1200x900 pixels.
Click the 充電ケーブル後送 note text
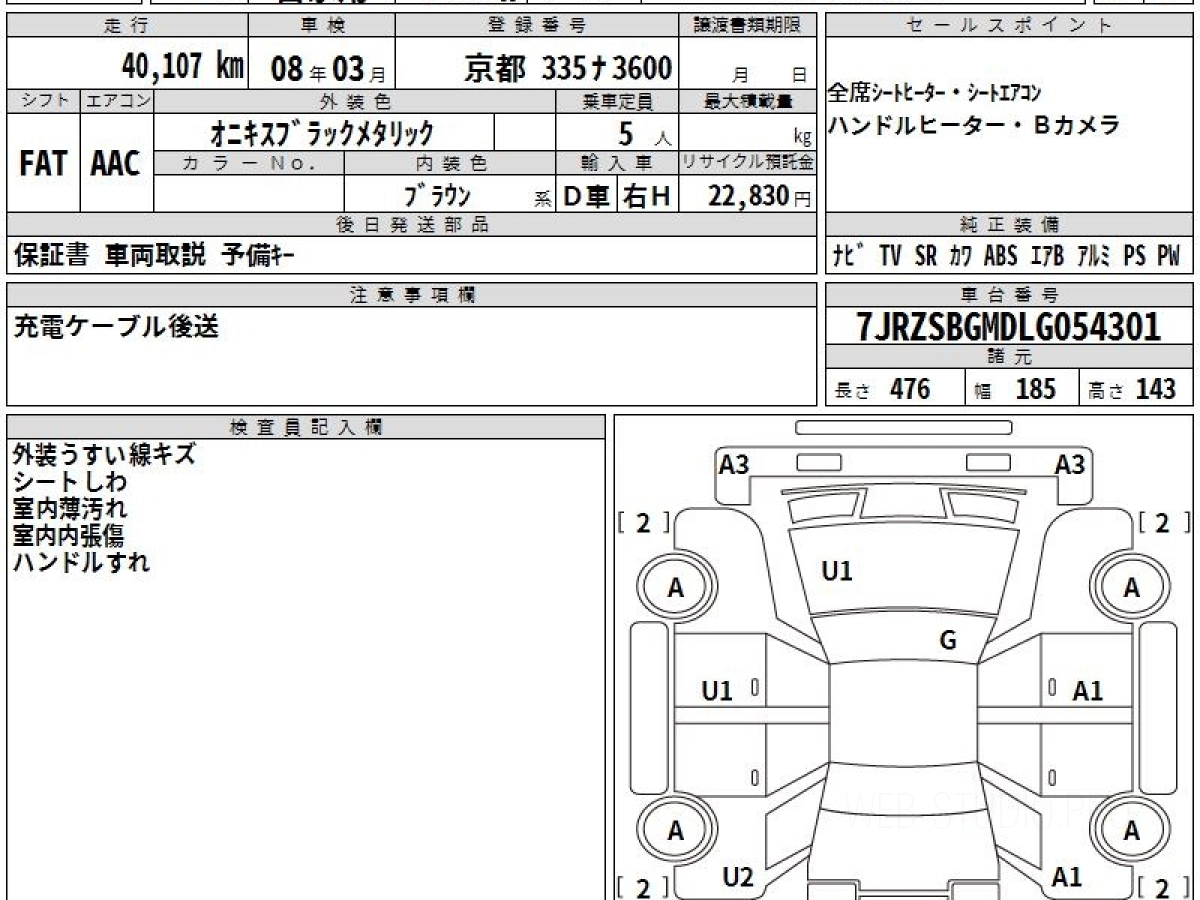(115, 327)
